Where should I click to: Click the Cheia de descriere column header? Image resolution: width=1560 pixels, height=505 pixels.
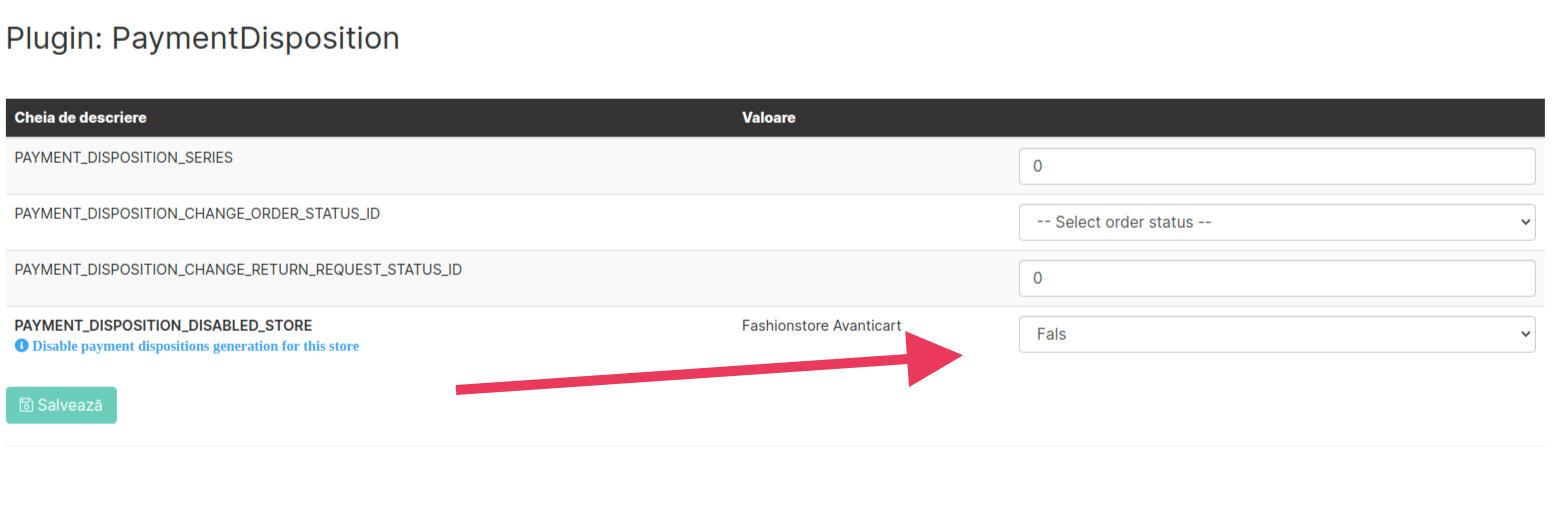tap(81, 118)
